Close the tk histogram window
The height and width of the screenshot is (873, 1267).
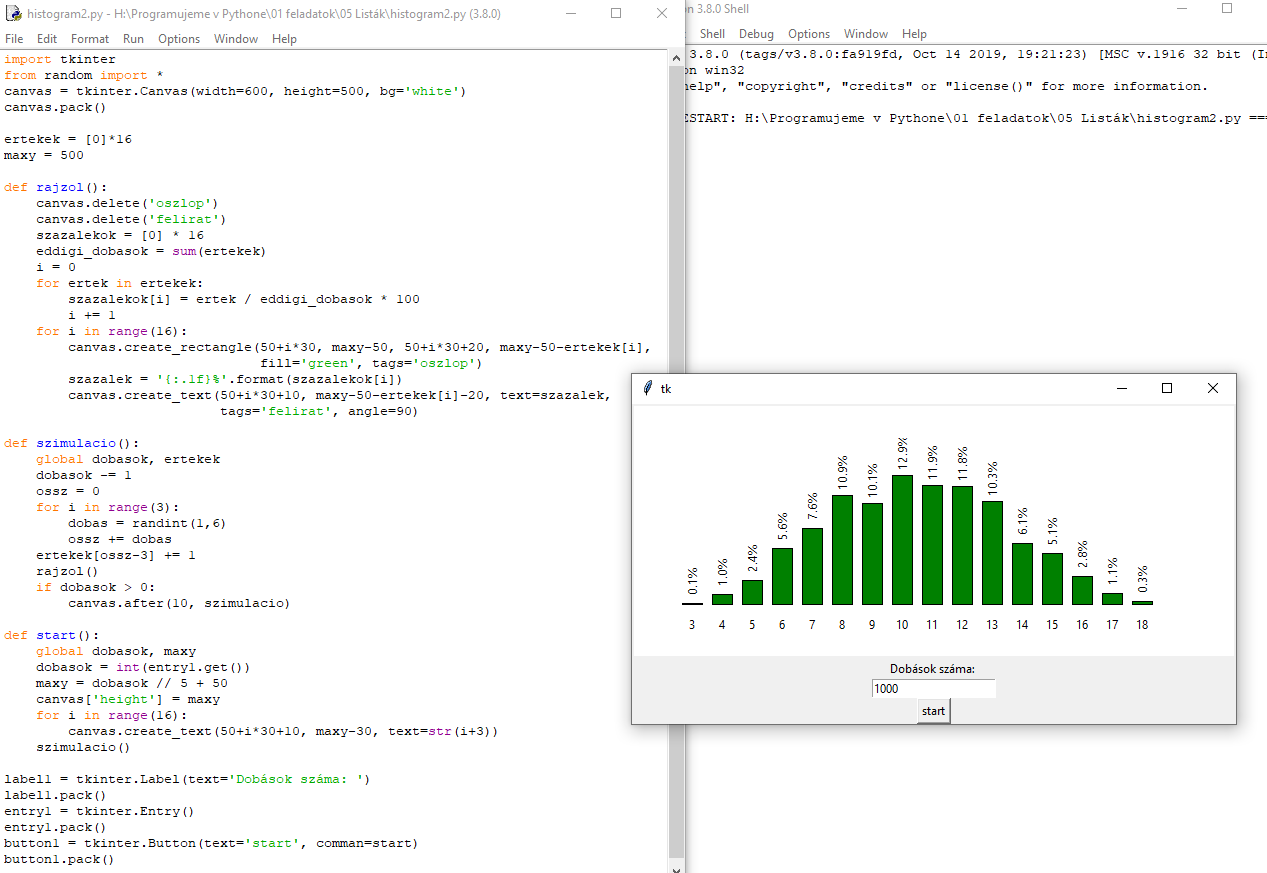[1213, 388]
